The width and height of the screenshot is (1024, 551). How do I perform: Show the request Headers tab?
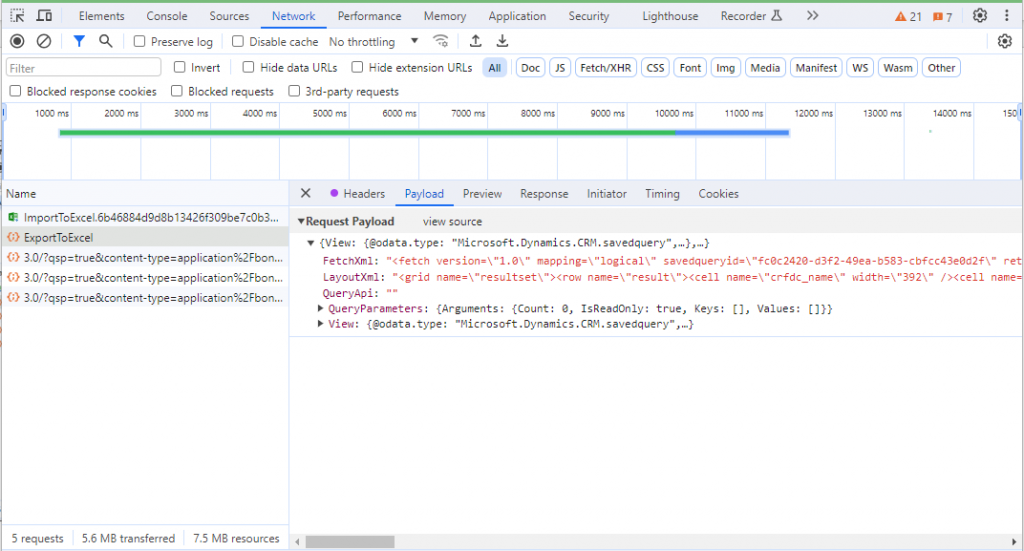click(358, 194)
